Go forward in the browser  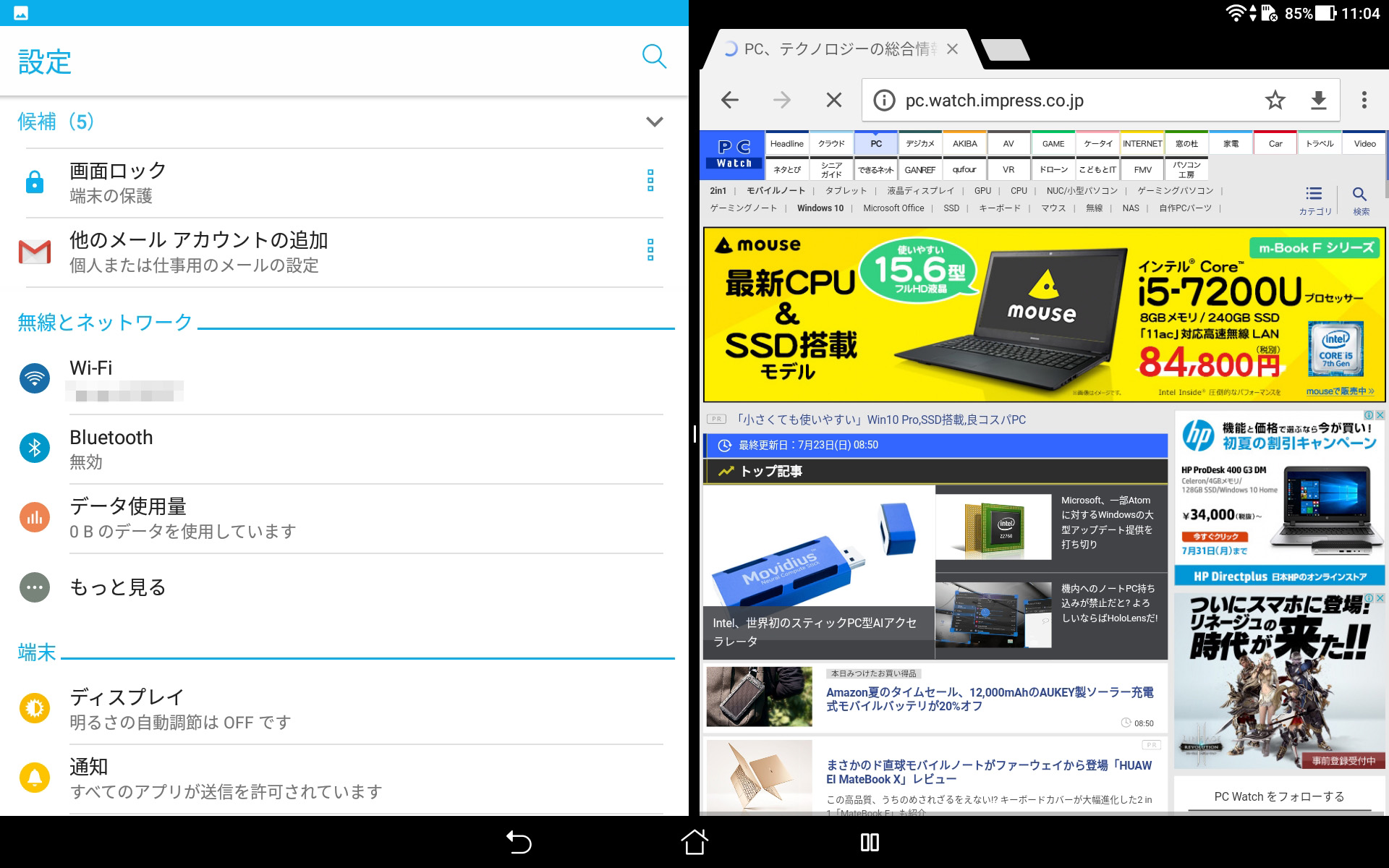pyautogui.click(x=782, y=100)
